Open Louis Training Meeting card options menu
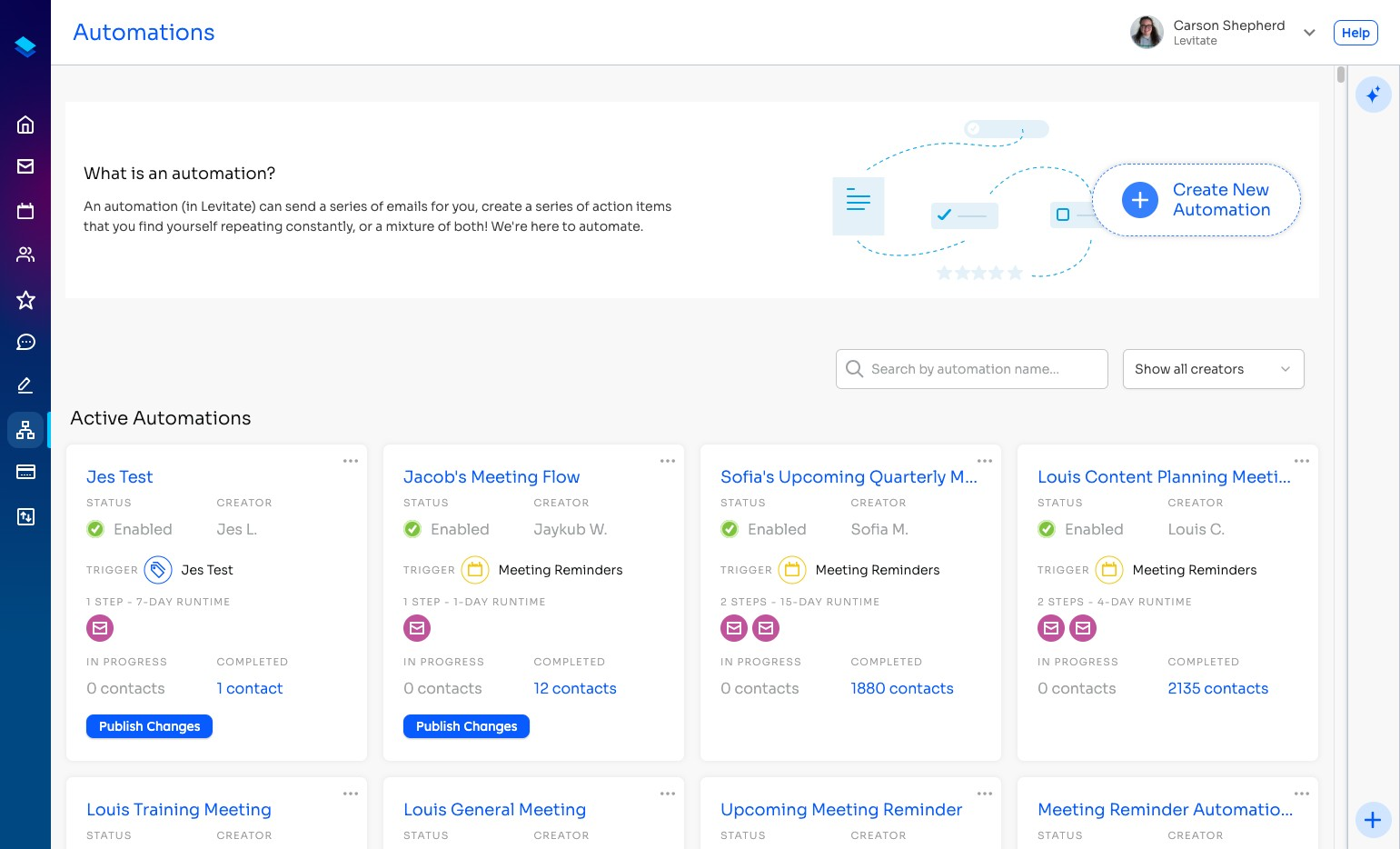Viewport: 1400px width, 849px height. coord(350,794)
